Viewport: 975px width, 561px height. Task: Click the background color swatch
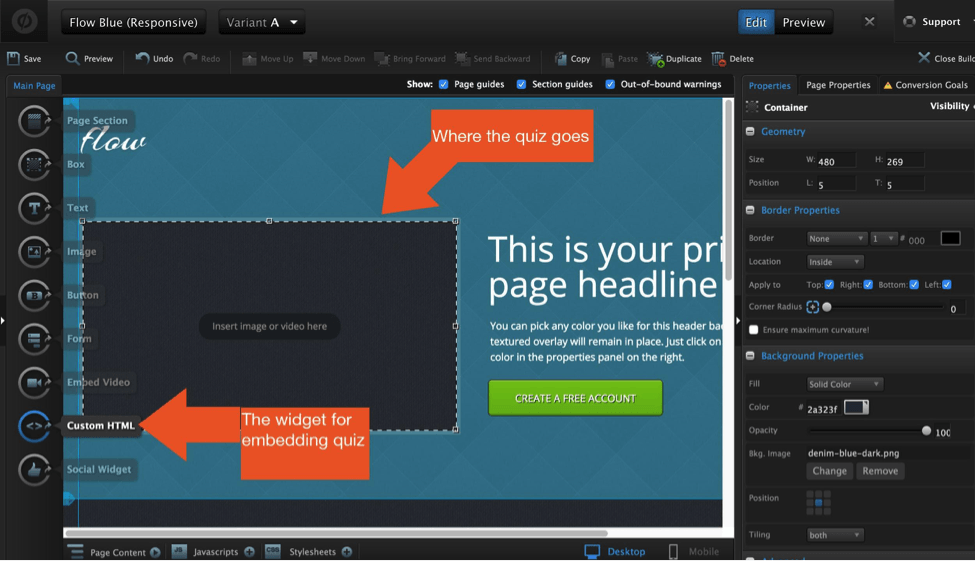pyautogui.click(x=856, y=407)
